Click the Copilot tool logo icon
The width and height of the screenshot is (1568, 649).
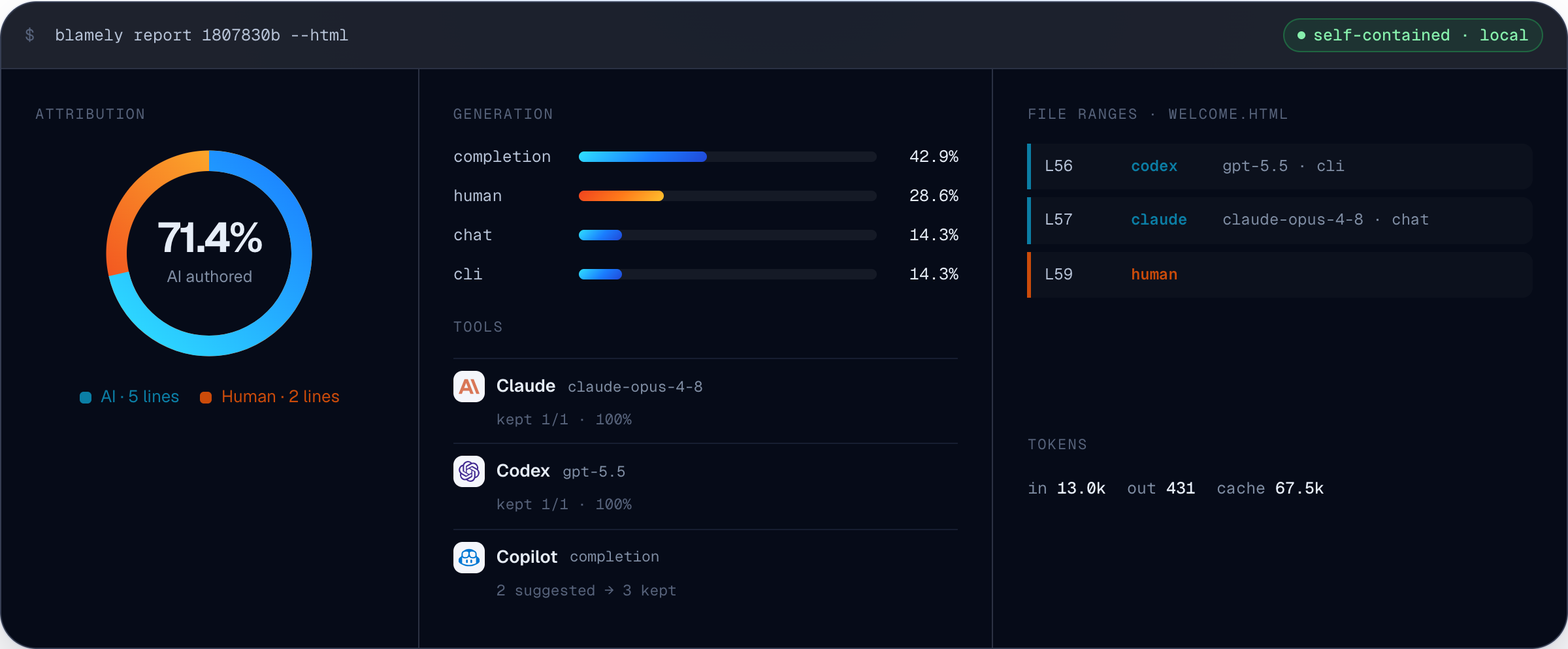click(x=469, y=558)
